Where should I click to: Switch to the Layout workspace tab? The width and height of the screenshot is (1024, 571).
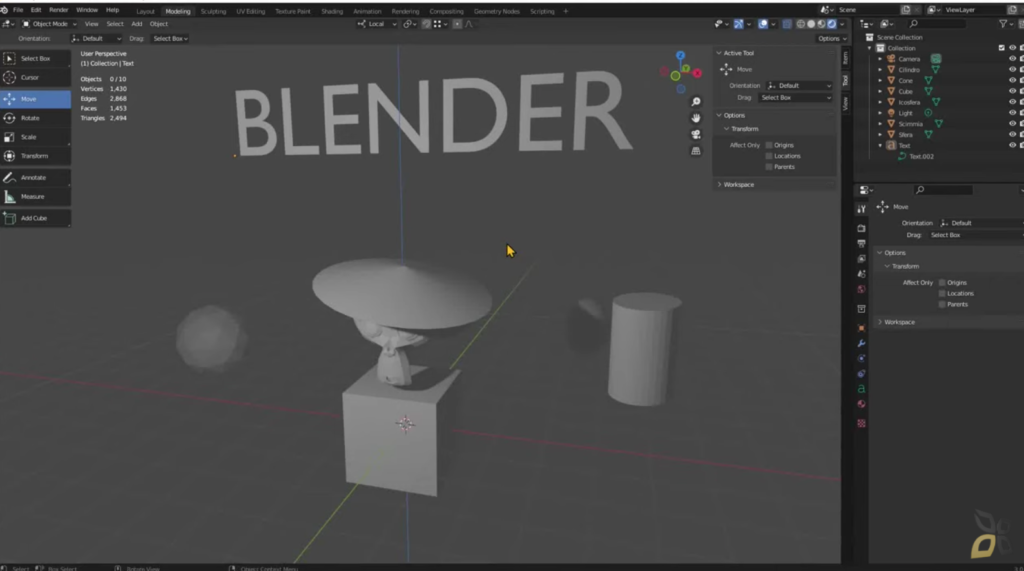coord(146,11)
